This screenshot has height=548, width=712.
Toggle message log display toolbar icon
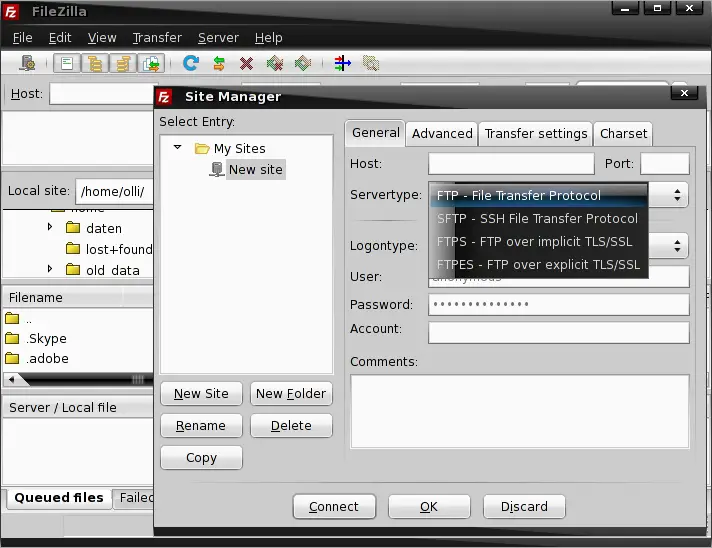click(67, 63)
